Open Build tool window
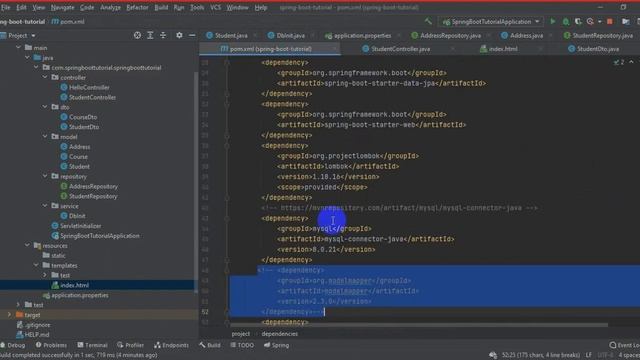Viewport: 640px width, 360px height. point(210,345)
